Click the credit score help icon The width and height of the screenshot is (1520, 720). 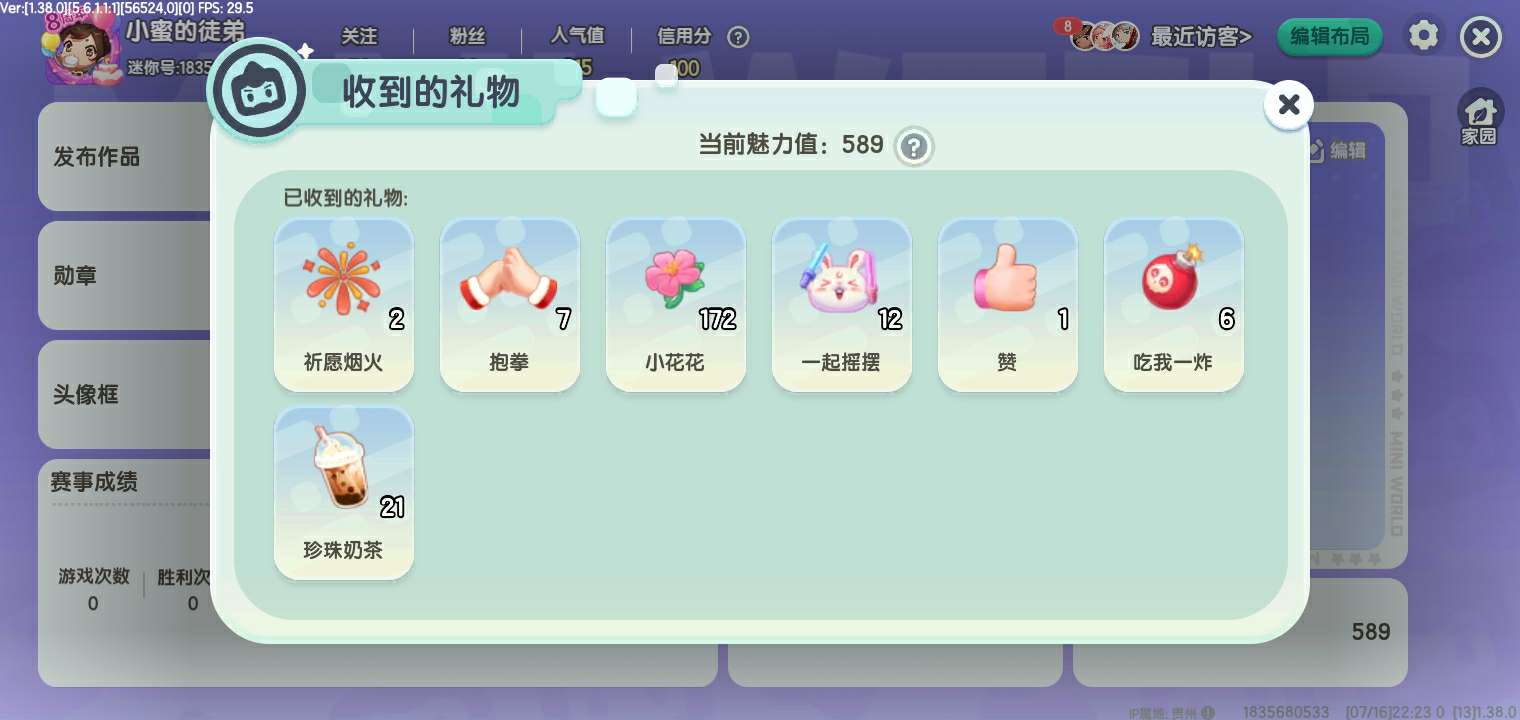click(738, 37)
